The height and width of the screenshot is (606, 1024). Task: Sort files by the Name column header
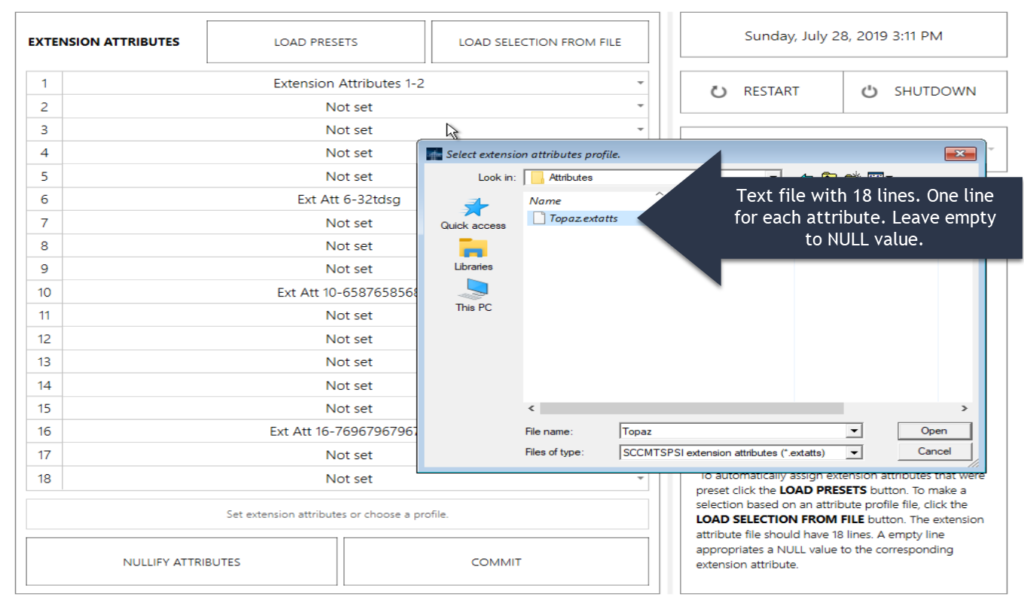coord(546,201)
